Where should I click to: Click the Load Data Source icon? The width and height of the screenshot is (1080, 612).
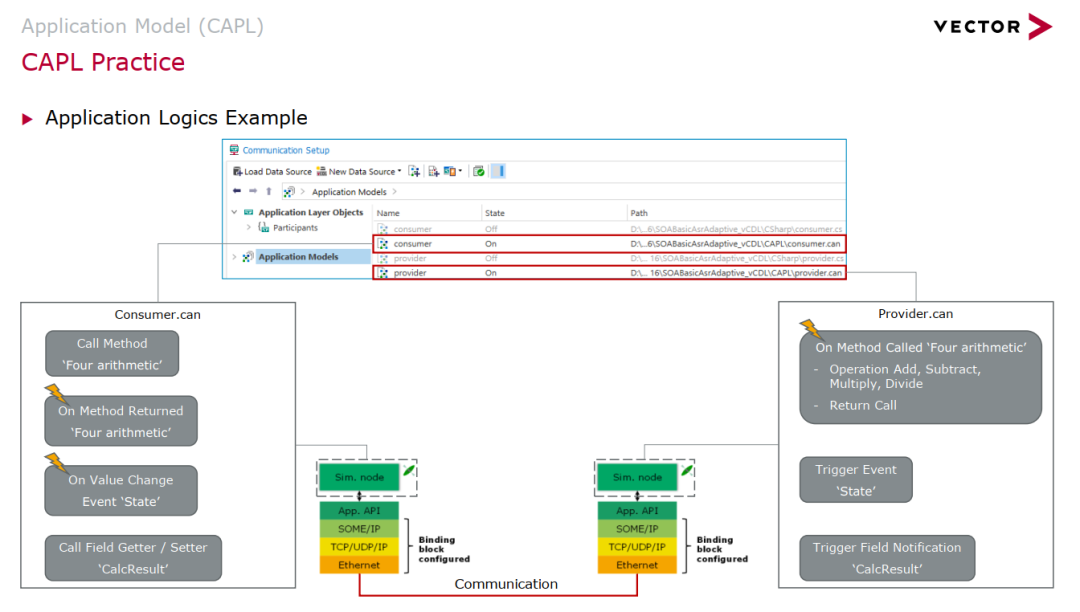point(237,171)
